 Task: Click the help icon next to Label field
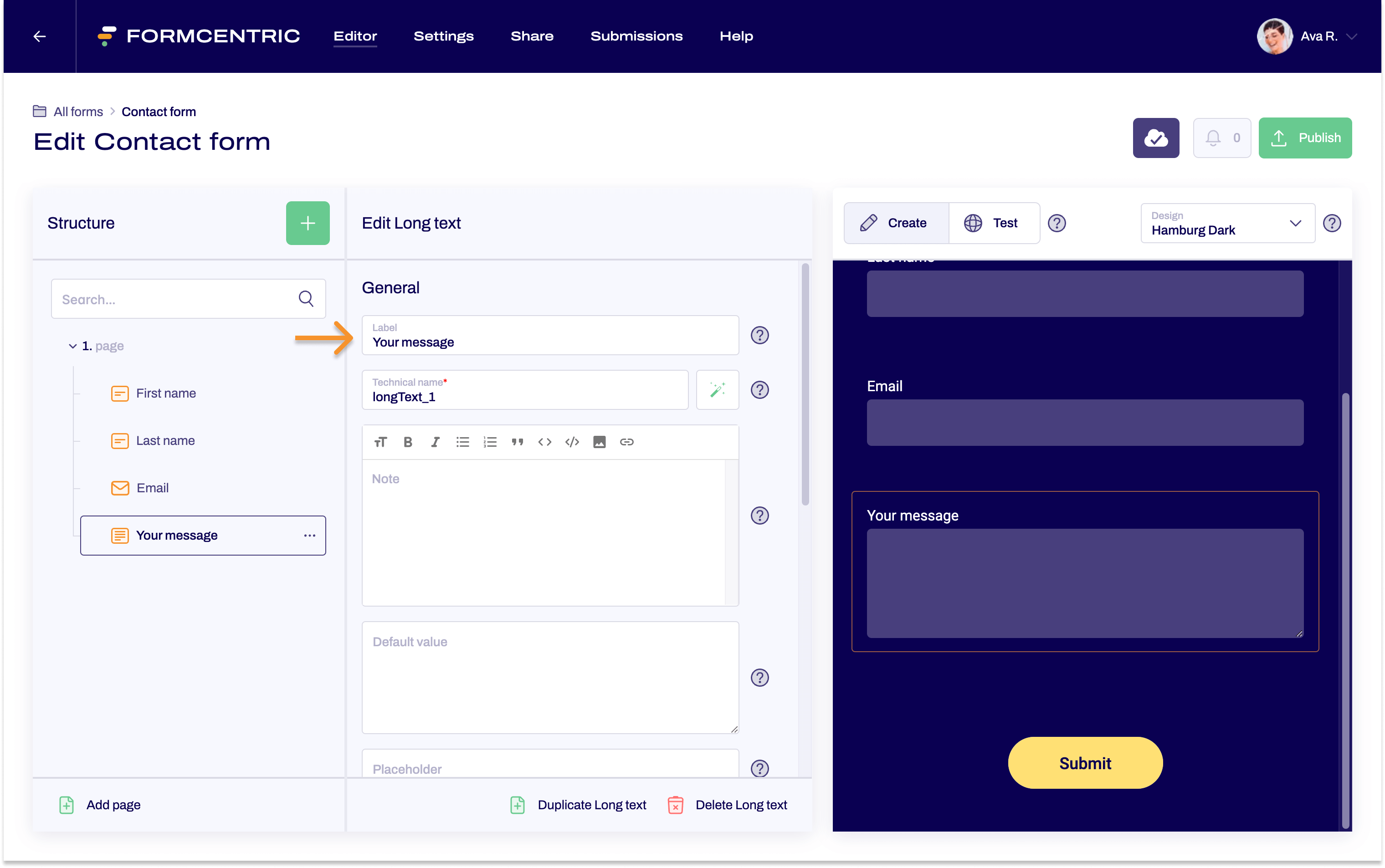pos(760,335)
